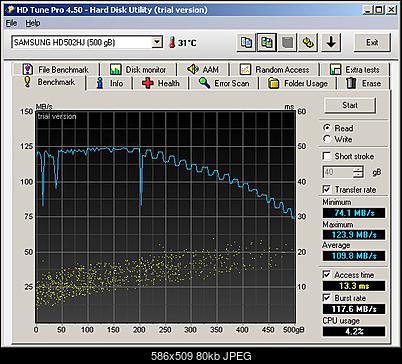Click the Random Access tab icon
Screen dimensions: 402x364
tap(245, 69)
